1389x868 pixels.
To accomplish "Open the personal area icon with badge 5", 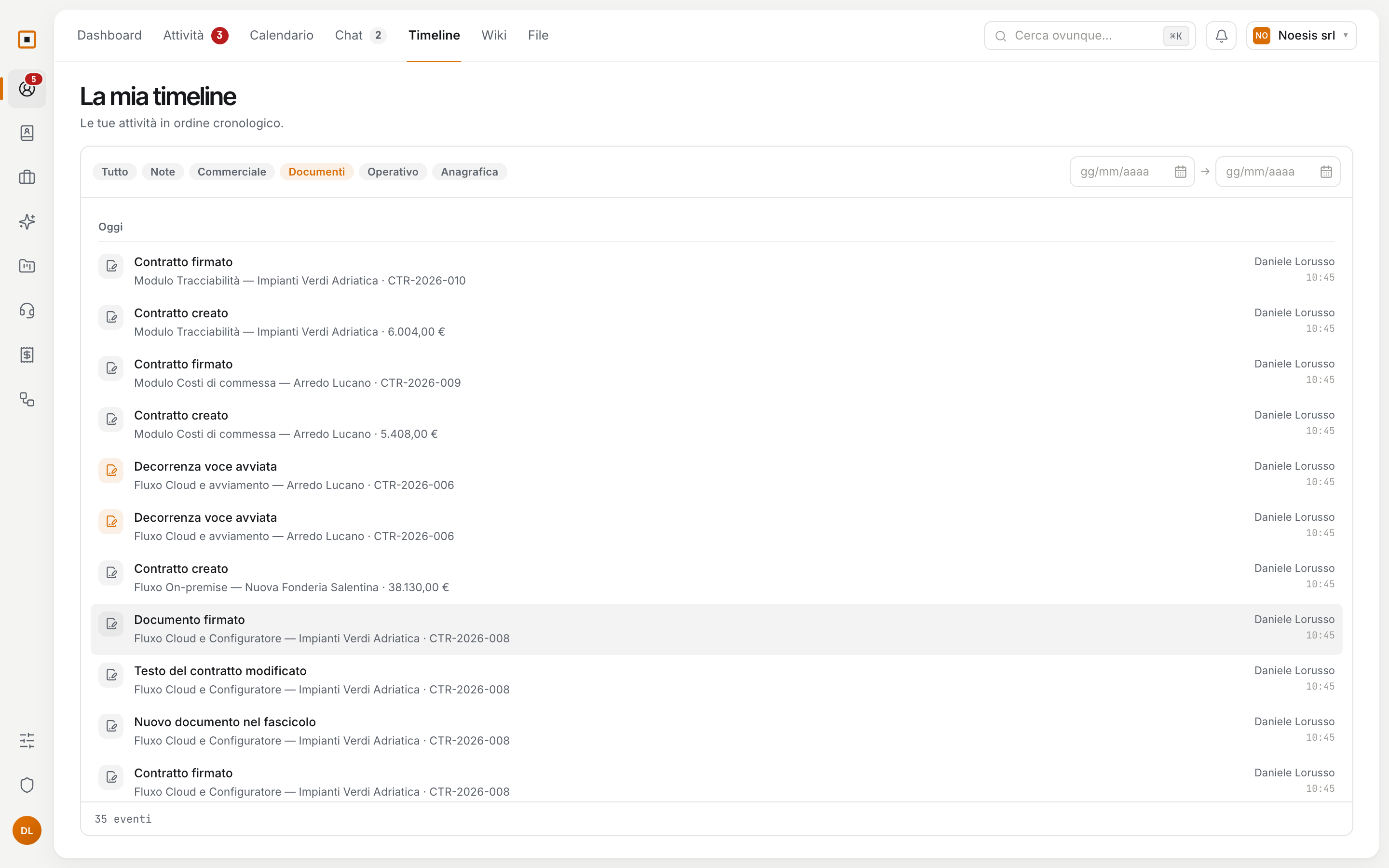I will pos(27,88).
